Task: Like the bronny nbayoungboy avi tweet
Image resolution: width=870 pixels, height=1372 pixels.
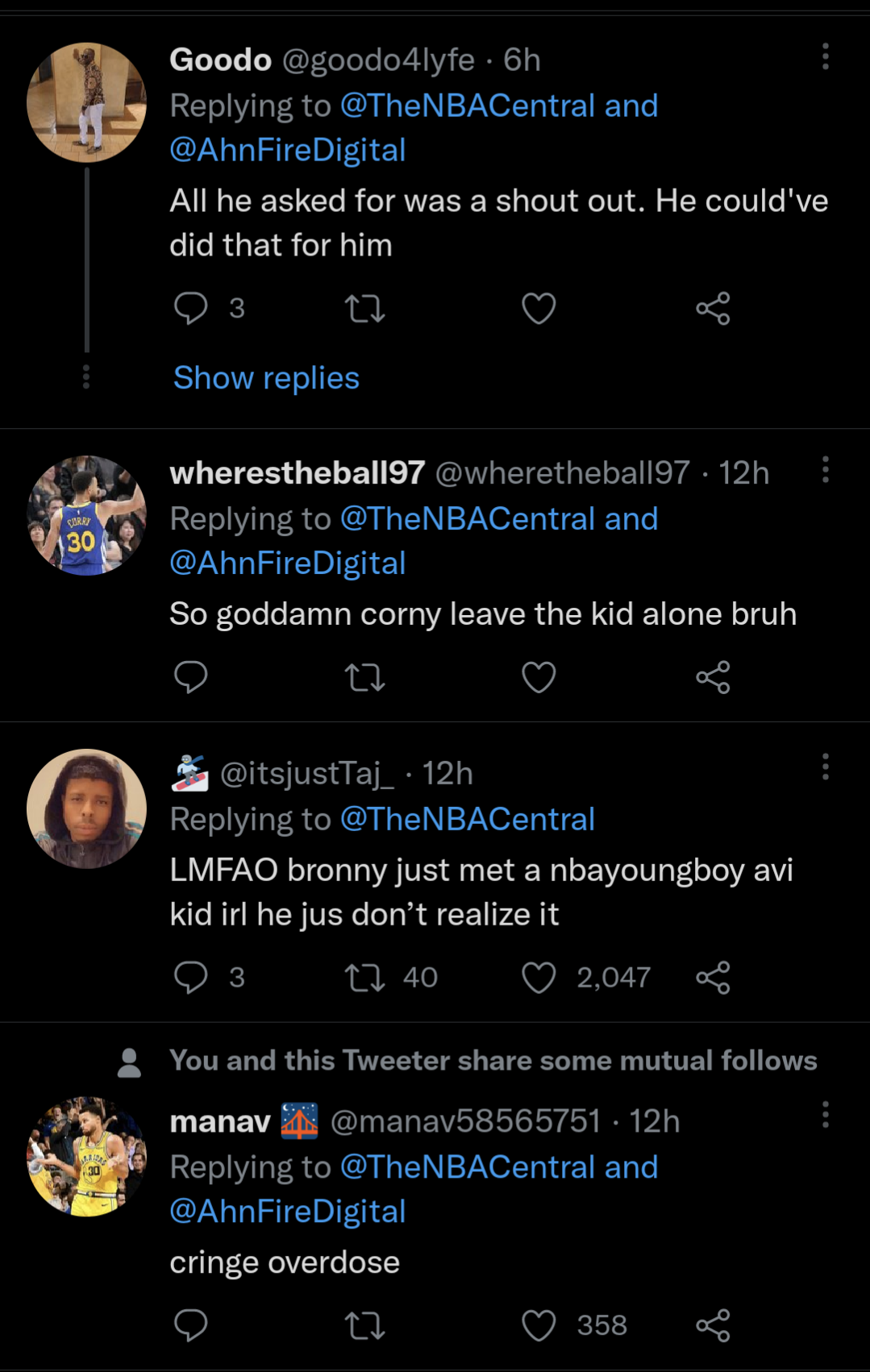Action: [539, 977]
